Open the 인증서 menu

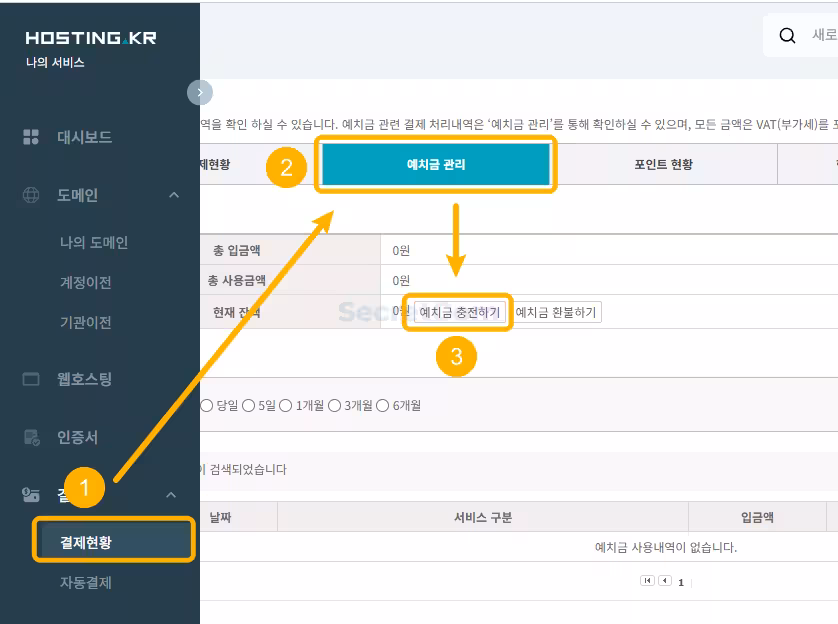77,438
